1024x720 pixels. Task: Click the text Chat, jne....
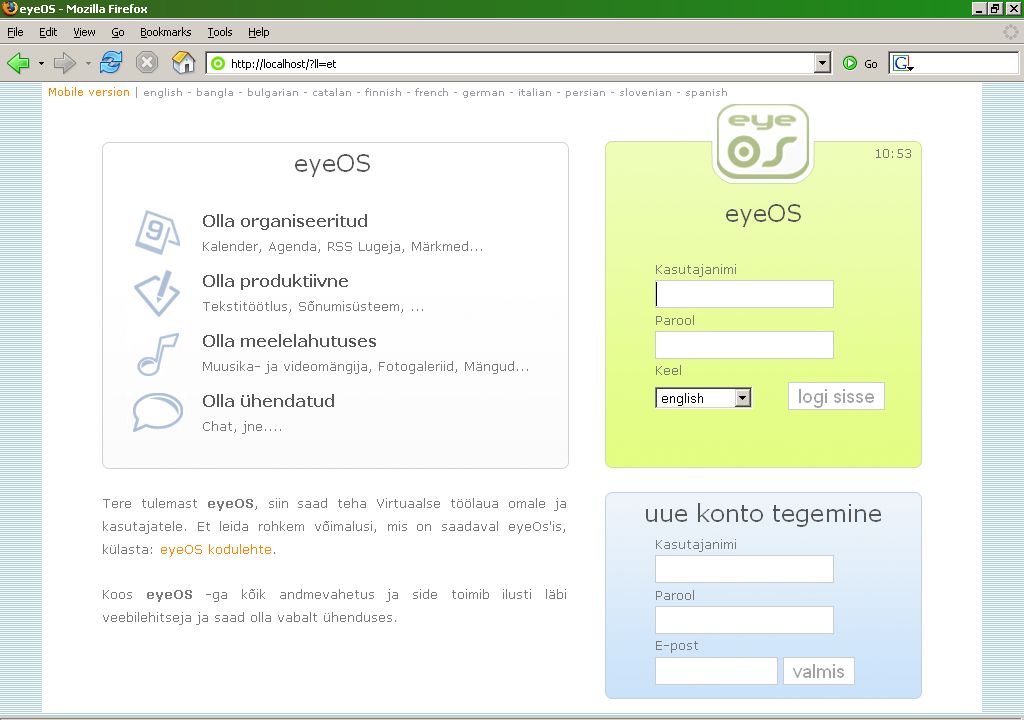pyautogui.click(x=242, y=427)
